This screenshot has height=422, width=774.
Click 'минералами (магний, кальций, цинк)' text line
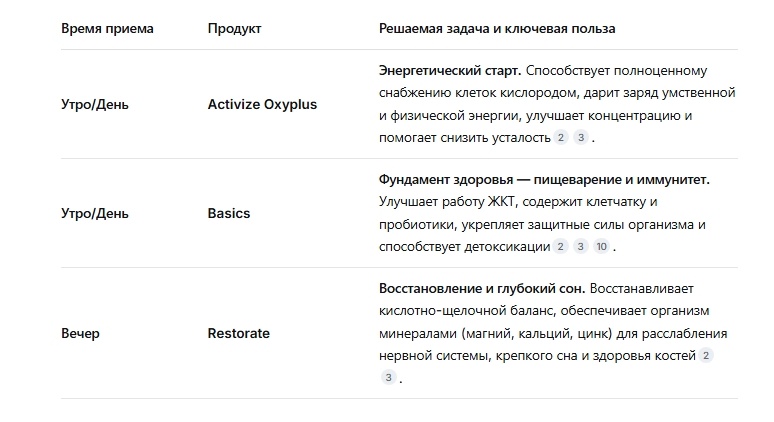click(496, 334)
